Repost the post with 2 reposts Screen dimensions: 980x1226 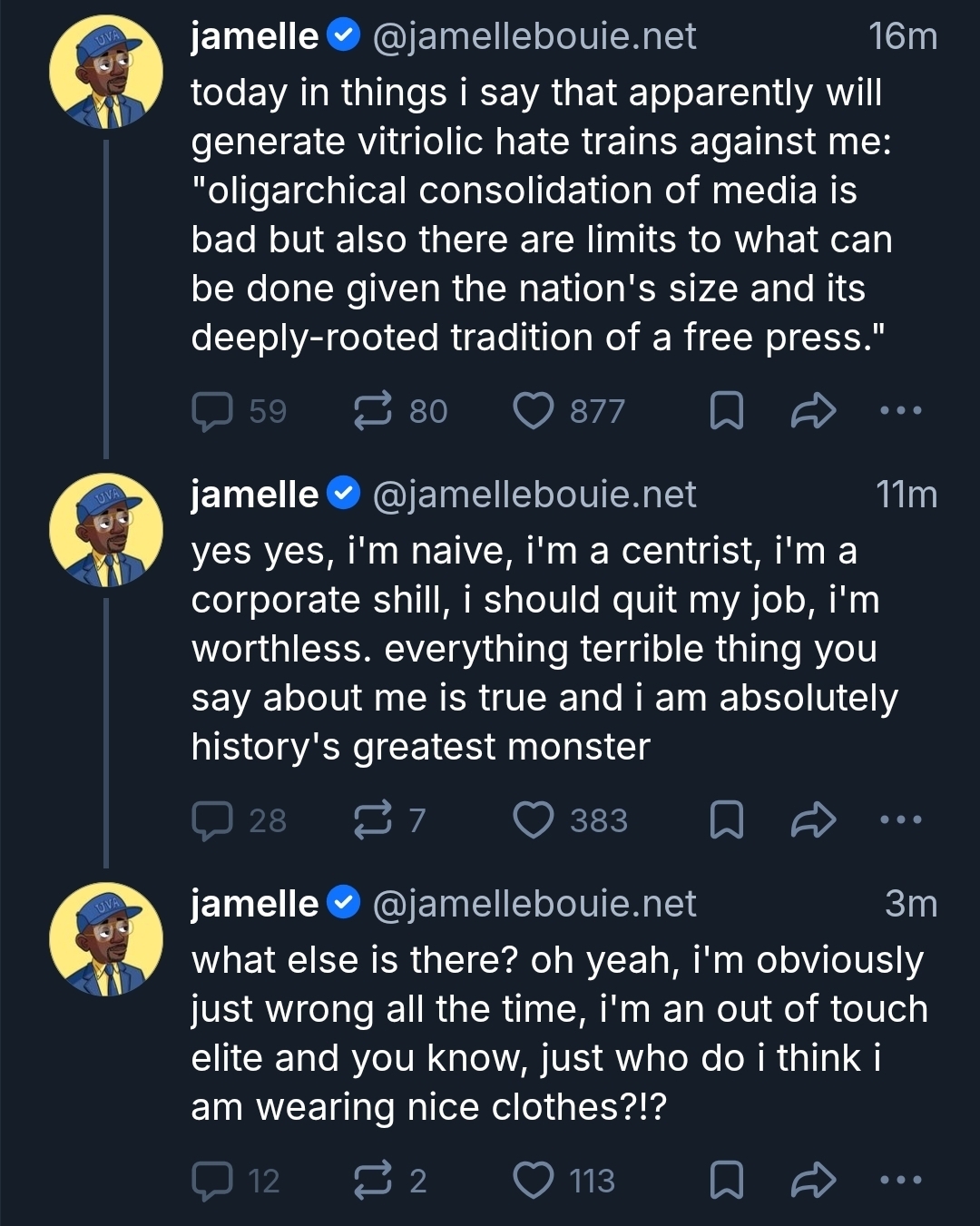click(373, 1181)
